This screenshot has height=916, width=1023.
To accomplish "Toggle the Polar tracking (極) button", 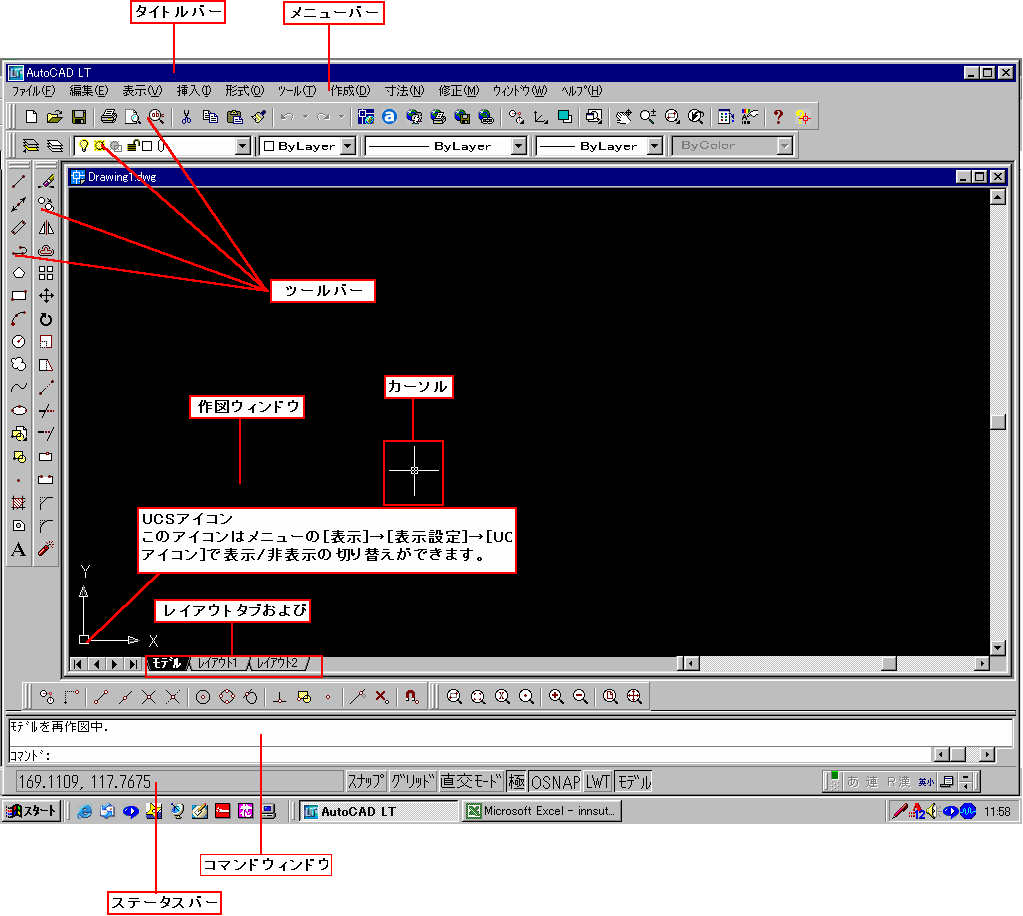I will [516, 781].
